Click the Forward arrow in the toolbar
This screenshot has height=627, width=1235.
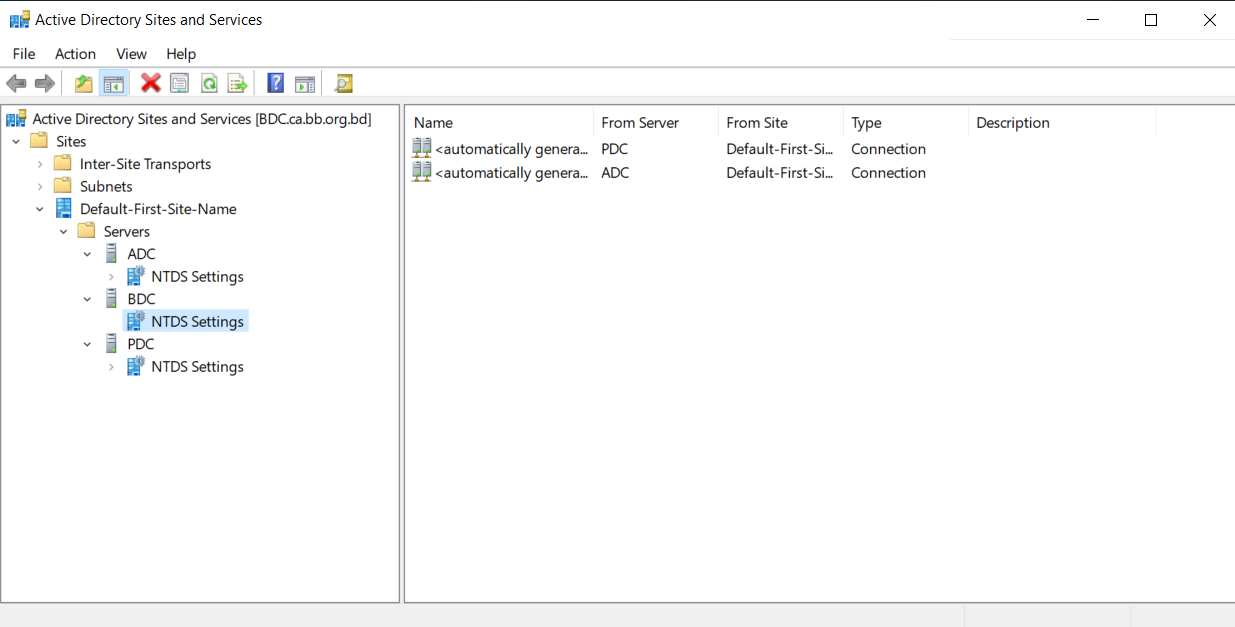[x=44, y=84]
